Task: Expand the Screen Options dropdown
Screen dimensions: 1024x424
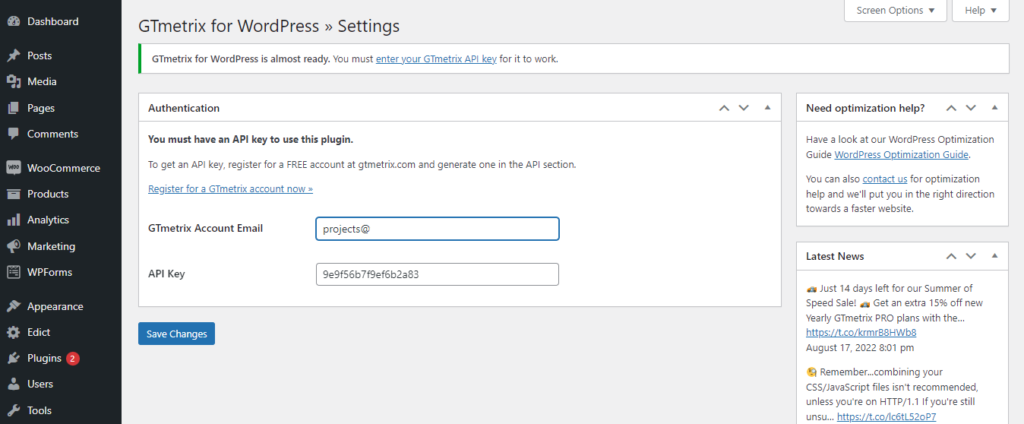Action: tap(895, 10)
